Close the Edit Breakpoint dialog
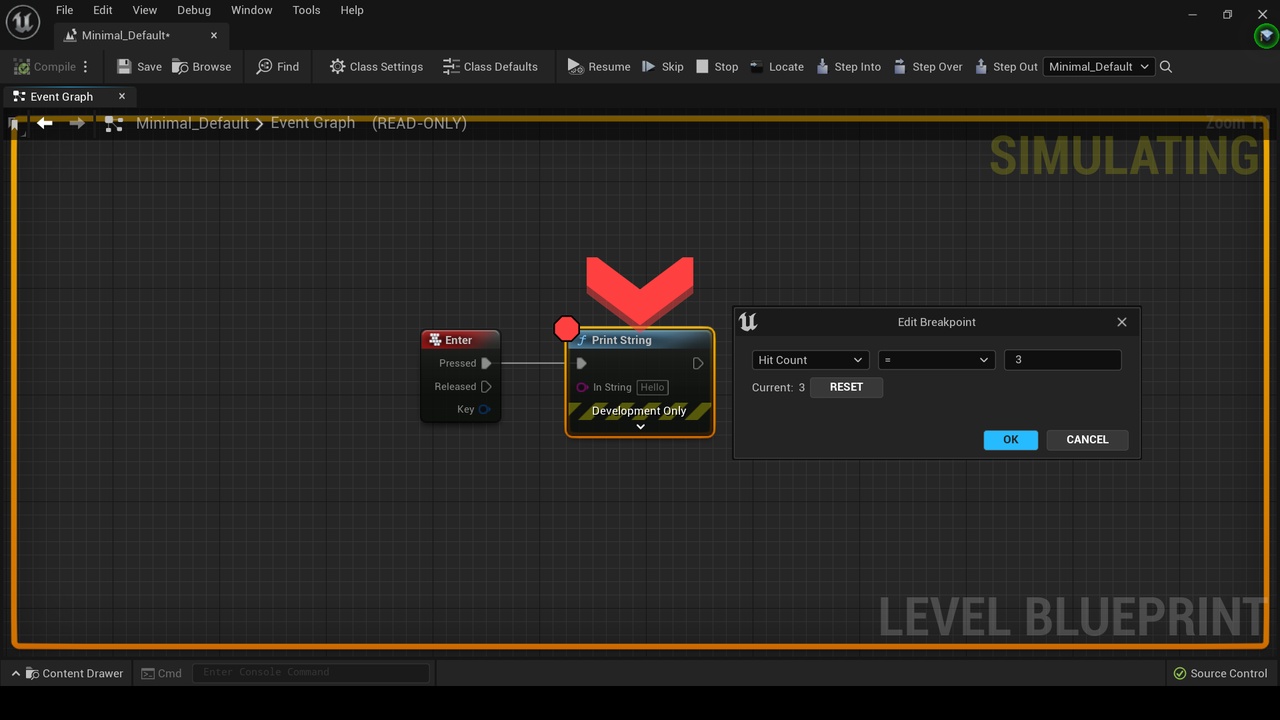This screenshot has height=720, width=1280. point(1122,322)
